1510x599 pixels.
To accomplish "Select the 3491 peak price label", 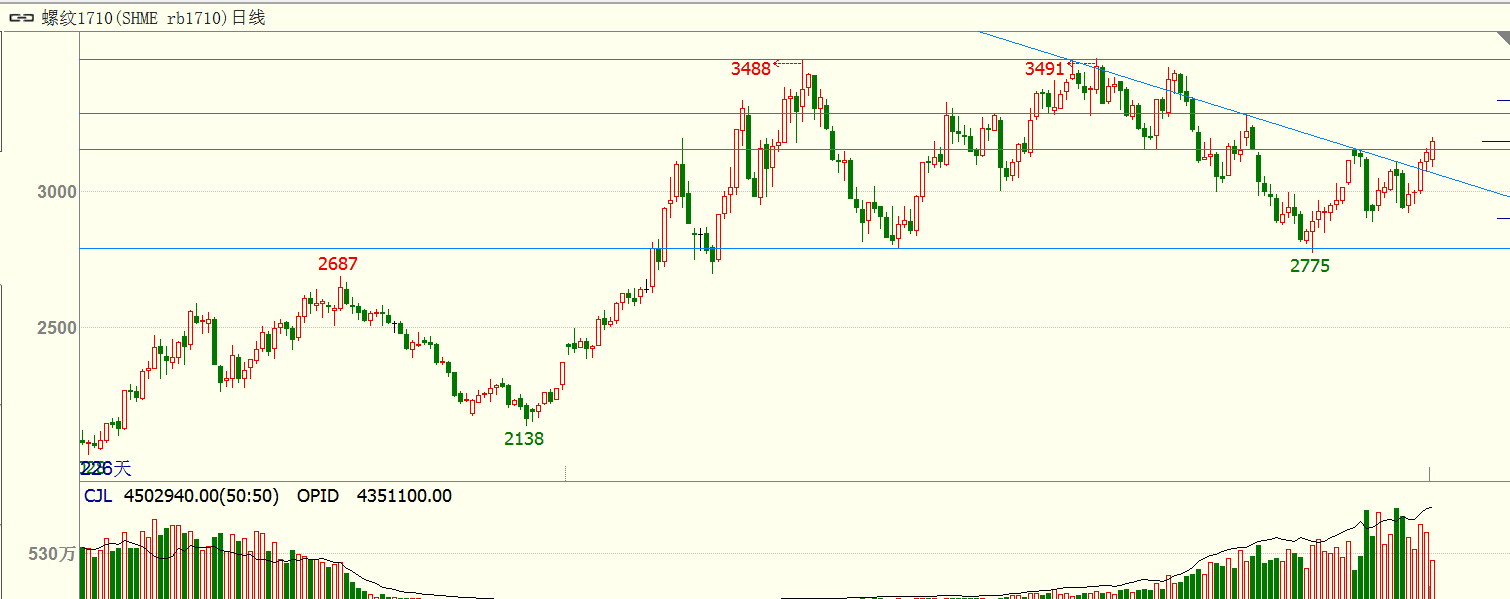I will pos(1044,68).
